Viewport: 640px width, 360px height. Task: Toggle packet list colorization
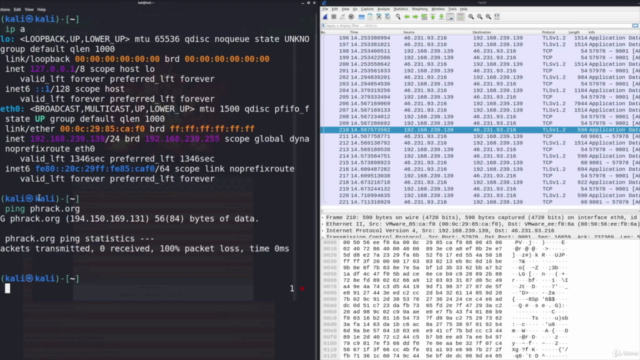point(460,17)
